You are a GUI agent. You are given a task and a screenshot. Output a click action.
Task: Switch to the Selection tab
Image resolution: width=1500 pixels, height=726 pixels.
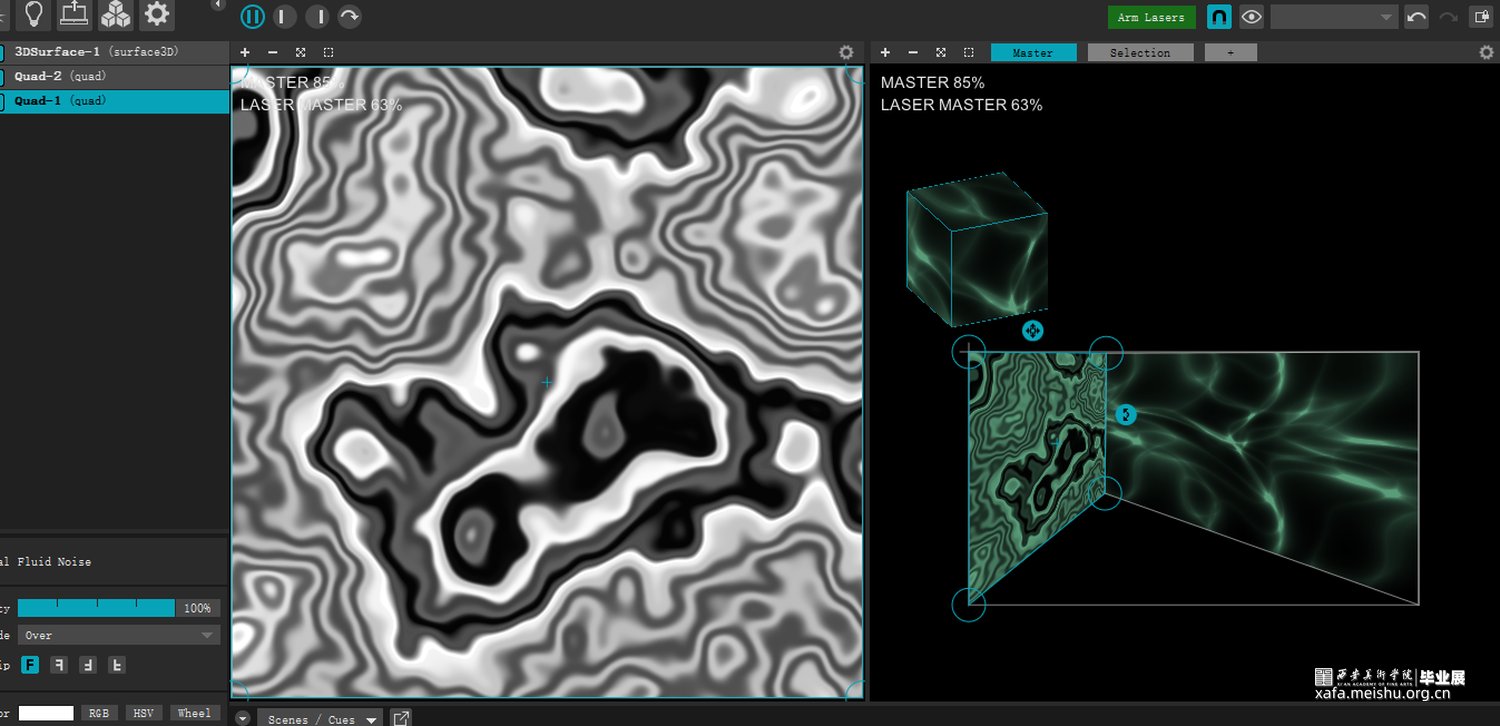(1140, 53)
